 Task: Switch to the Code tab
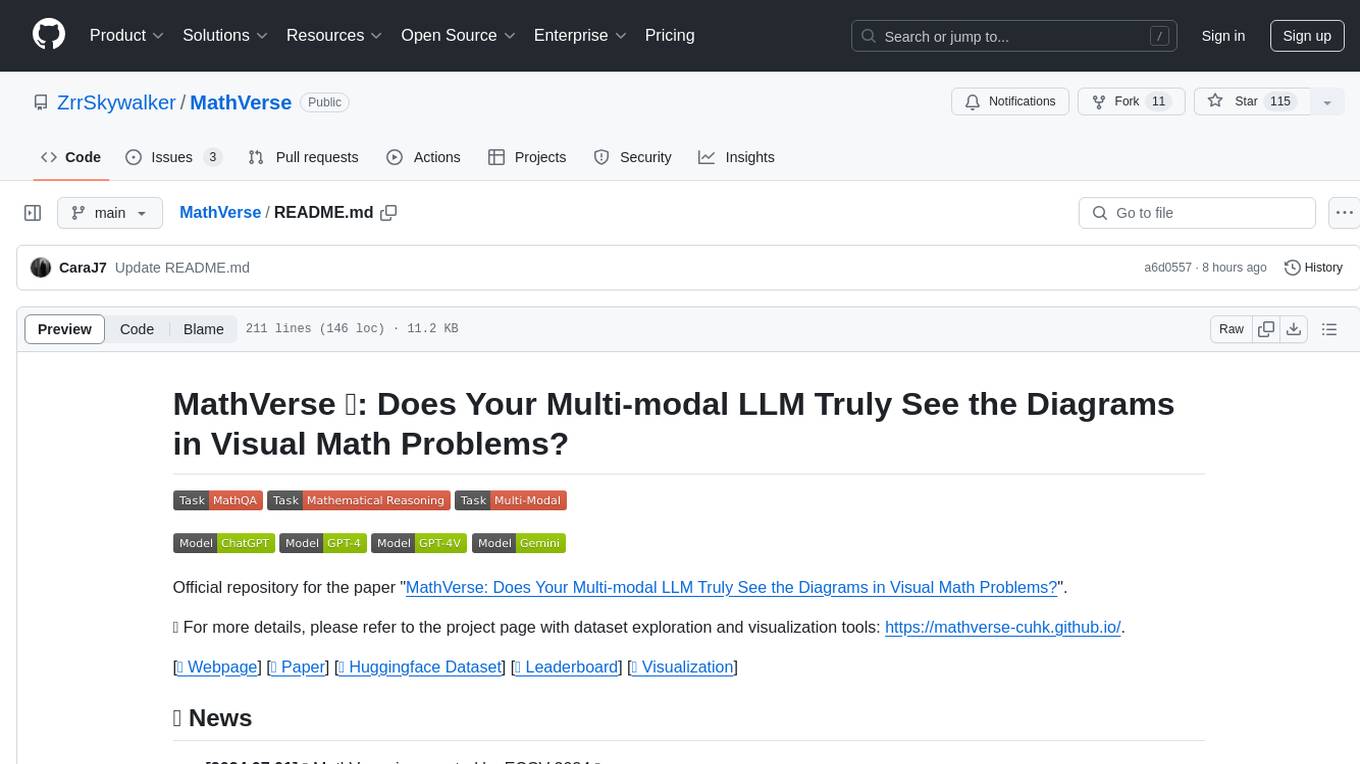(71, 157)
